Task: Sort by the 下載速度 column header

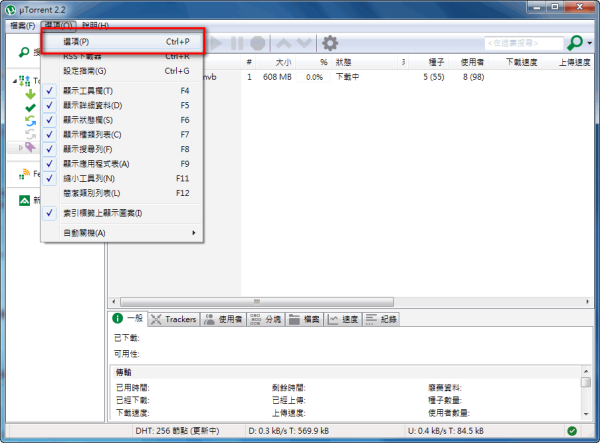Action: pos(515,62)
